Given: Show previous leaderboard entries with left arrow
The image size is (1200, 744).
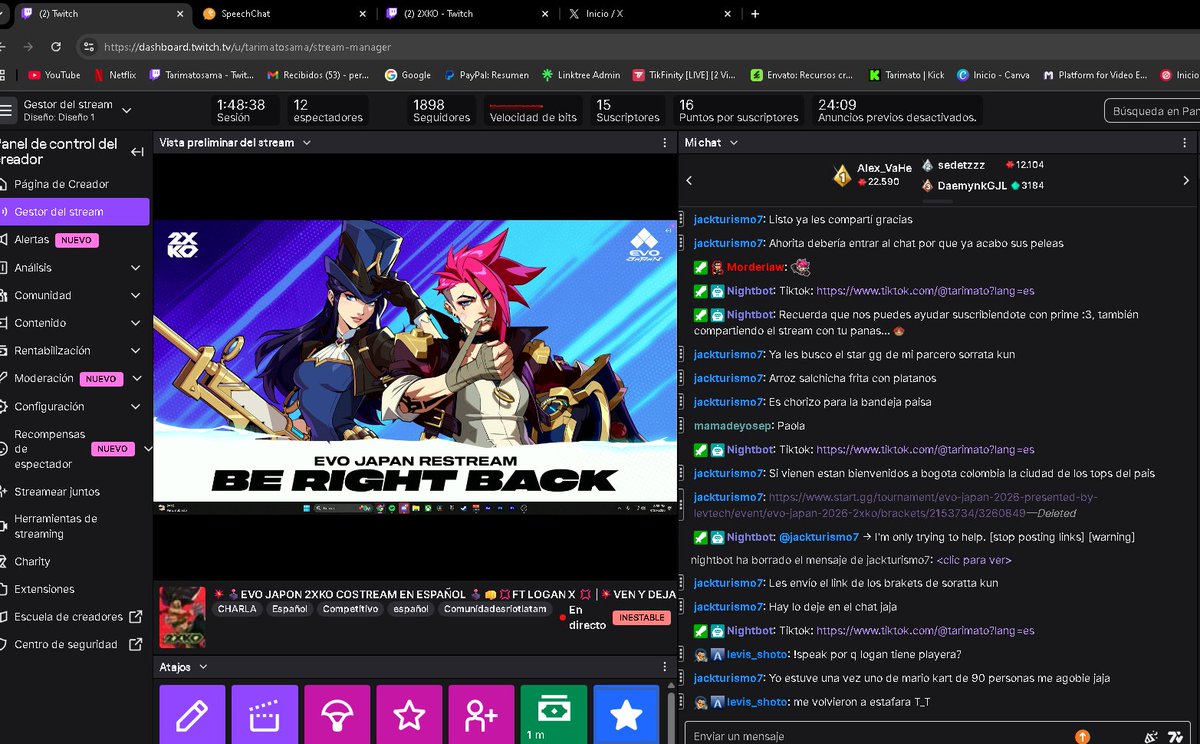Looking at the screenshot, I should point(689,181).
